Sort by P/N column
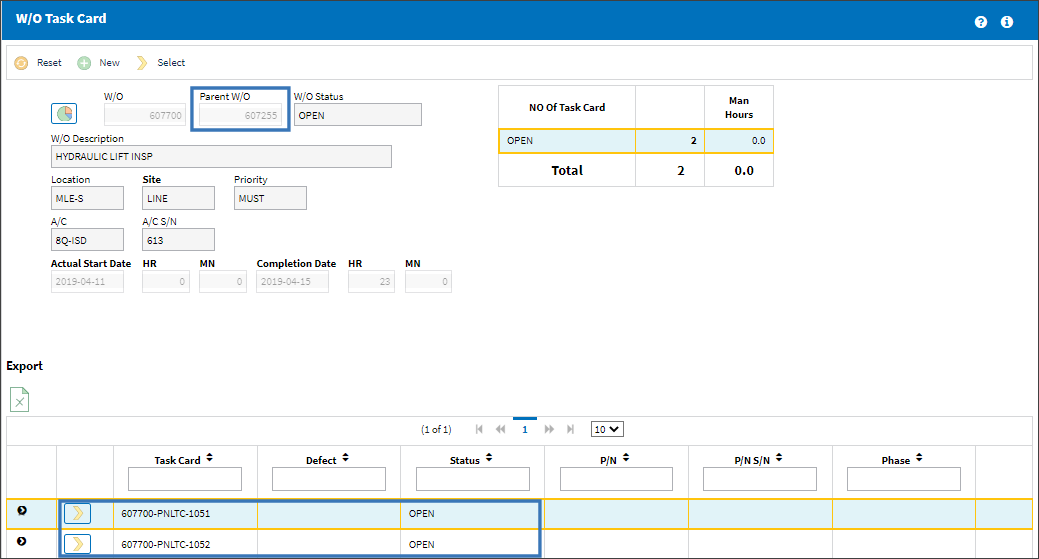Screen dimensions: 1039x559 pyautogui.click(x=626, y=458)
